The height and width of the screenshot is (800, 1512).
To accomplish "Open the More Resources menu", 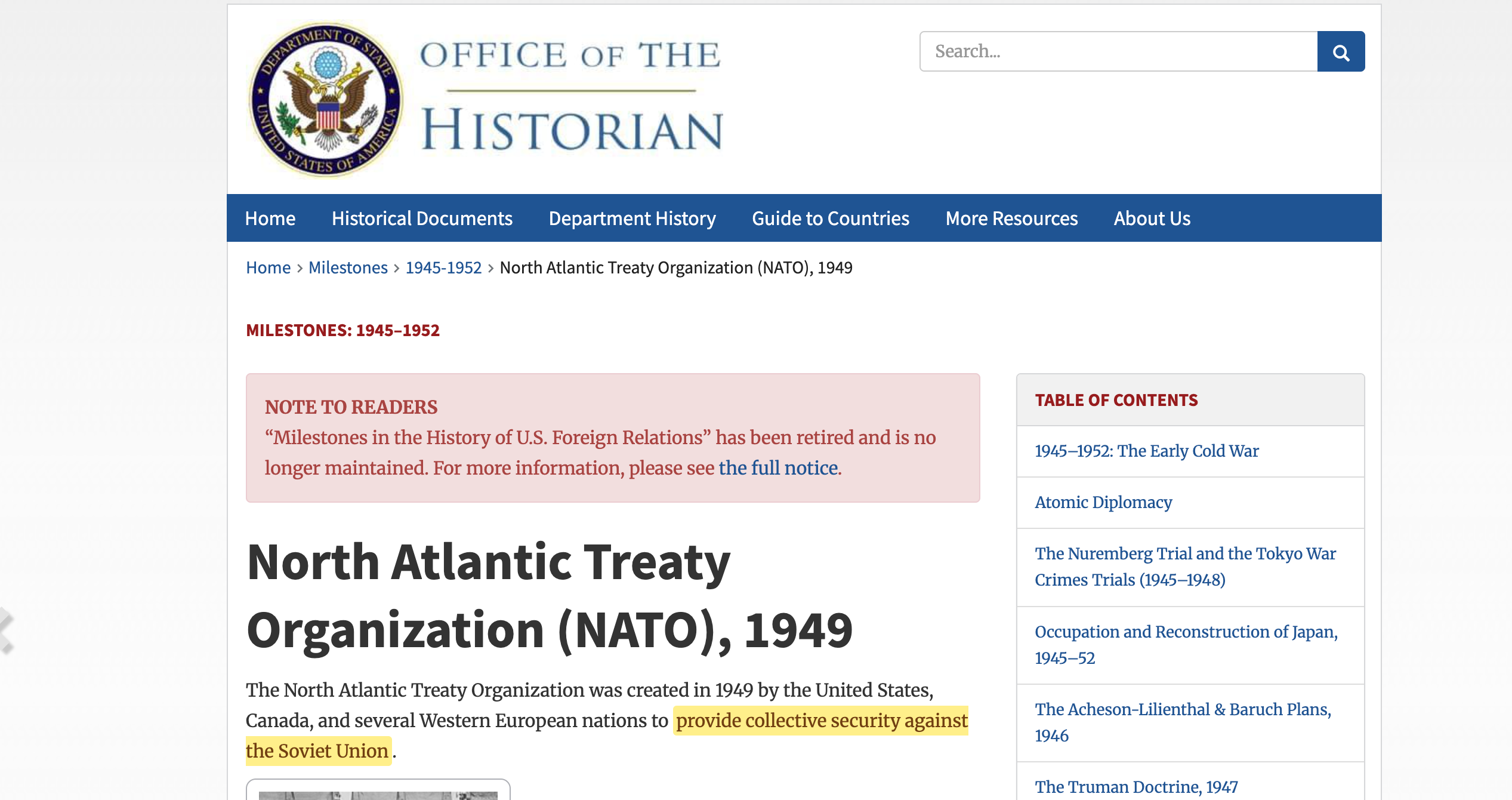I will [x=1011, y=219].
